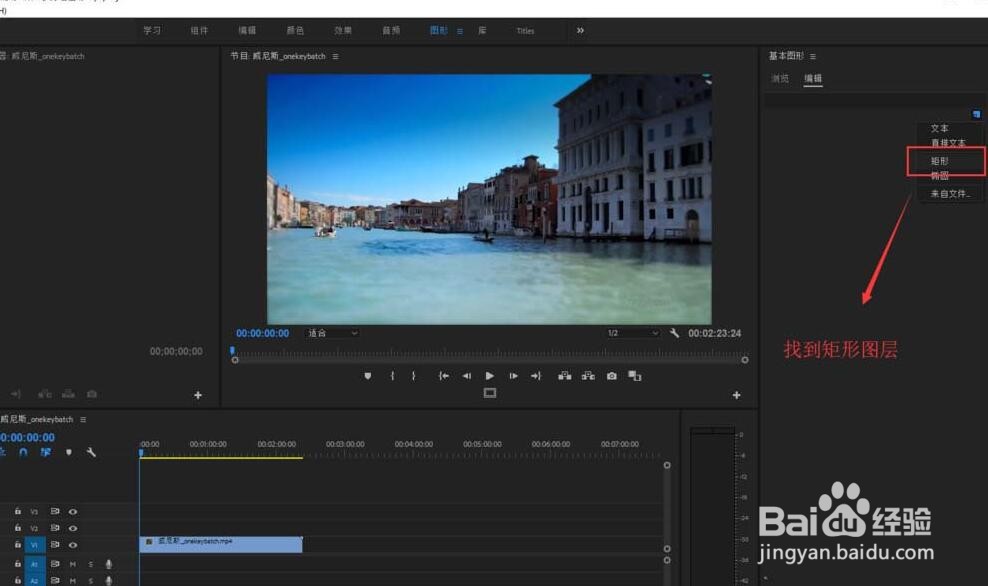This screenshot has height=586, width=988.
Task: Toggle safe margins icon below the play button
Action: pos(490,393)
